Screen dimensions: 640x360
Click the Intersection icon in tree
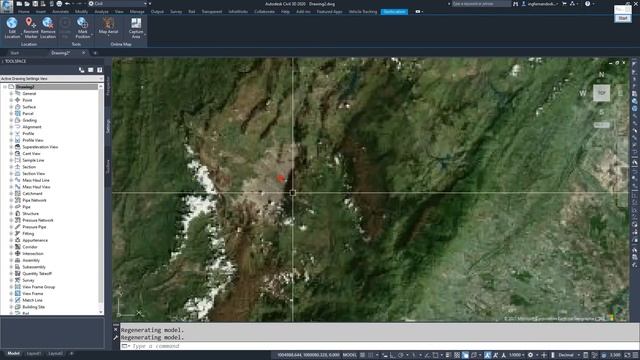[18, 253]
